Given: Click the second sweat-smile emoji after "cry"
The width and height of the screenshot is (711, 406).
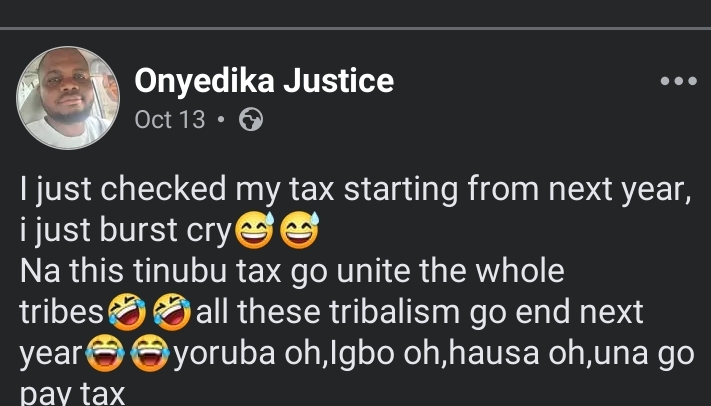Looking at the screenshot, I should pyautogui.click(x=299, y=232).
